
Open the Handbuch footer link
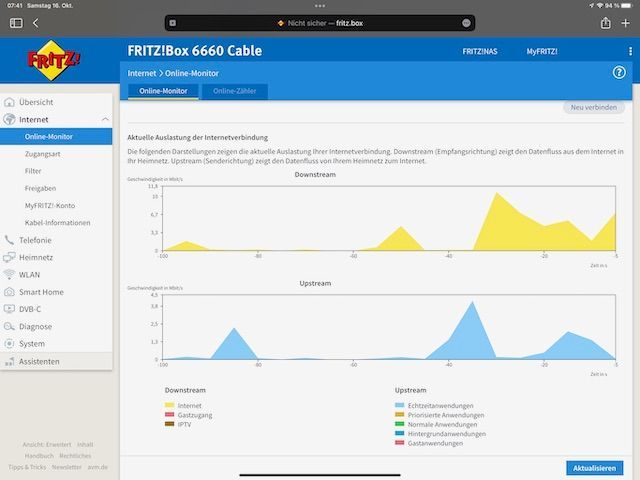click(39, 456)
